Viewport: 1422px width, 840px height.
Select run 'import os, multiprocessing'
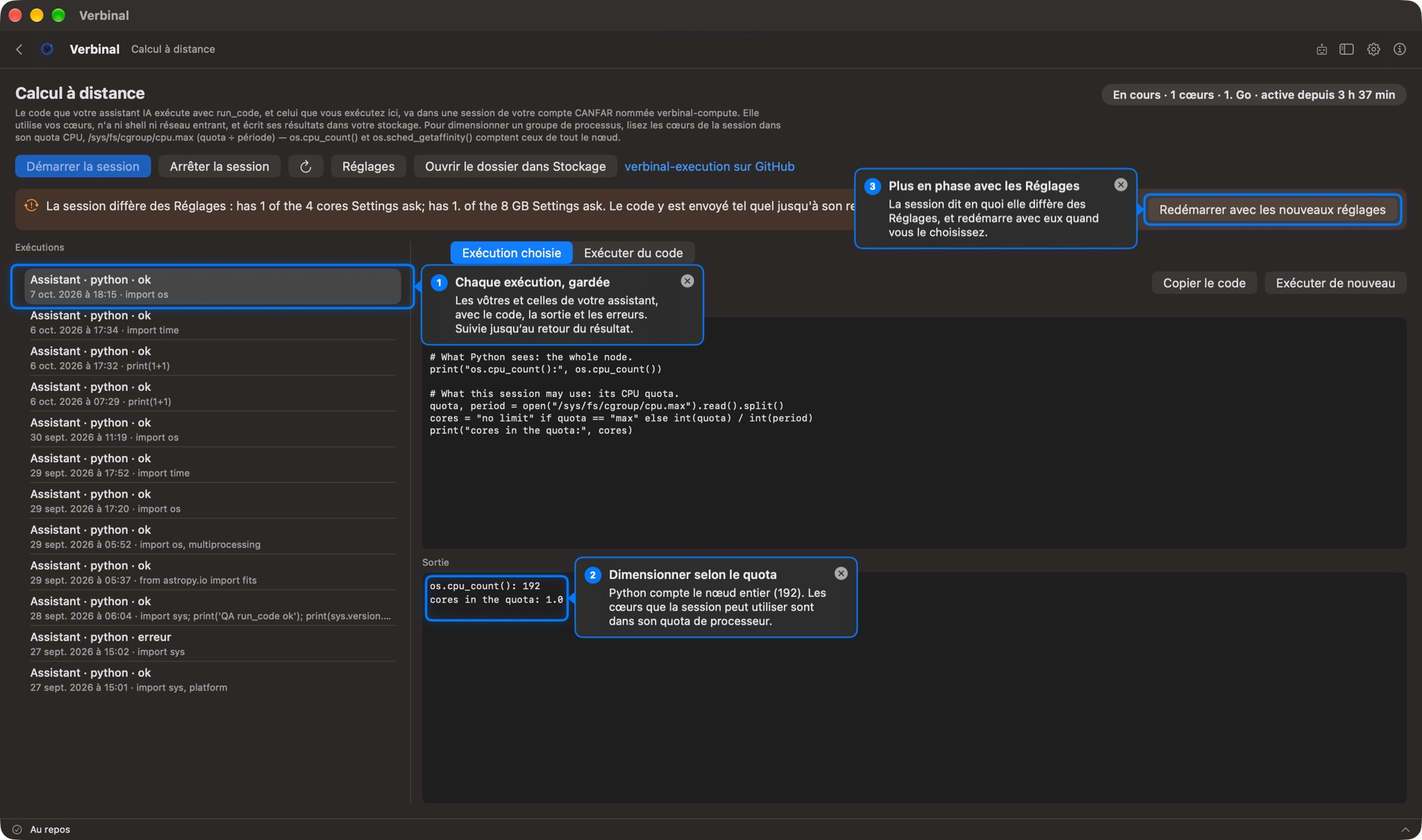point(212,537)
